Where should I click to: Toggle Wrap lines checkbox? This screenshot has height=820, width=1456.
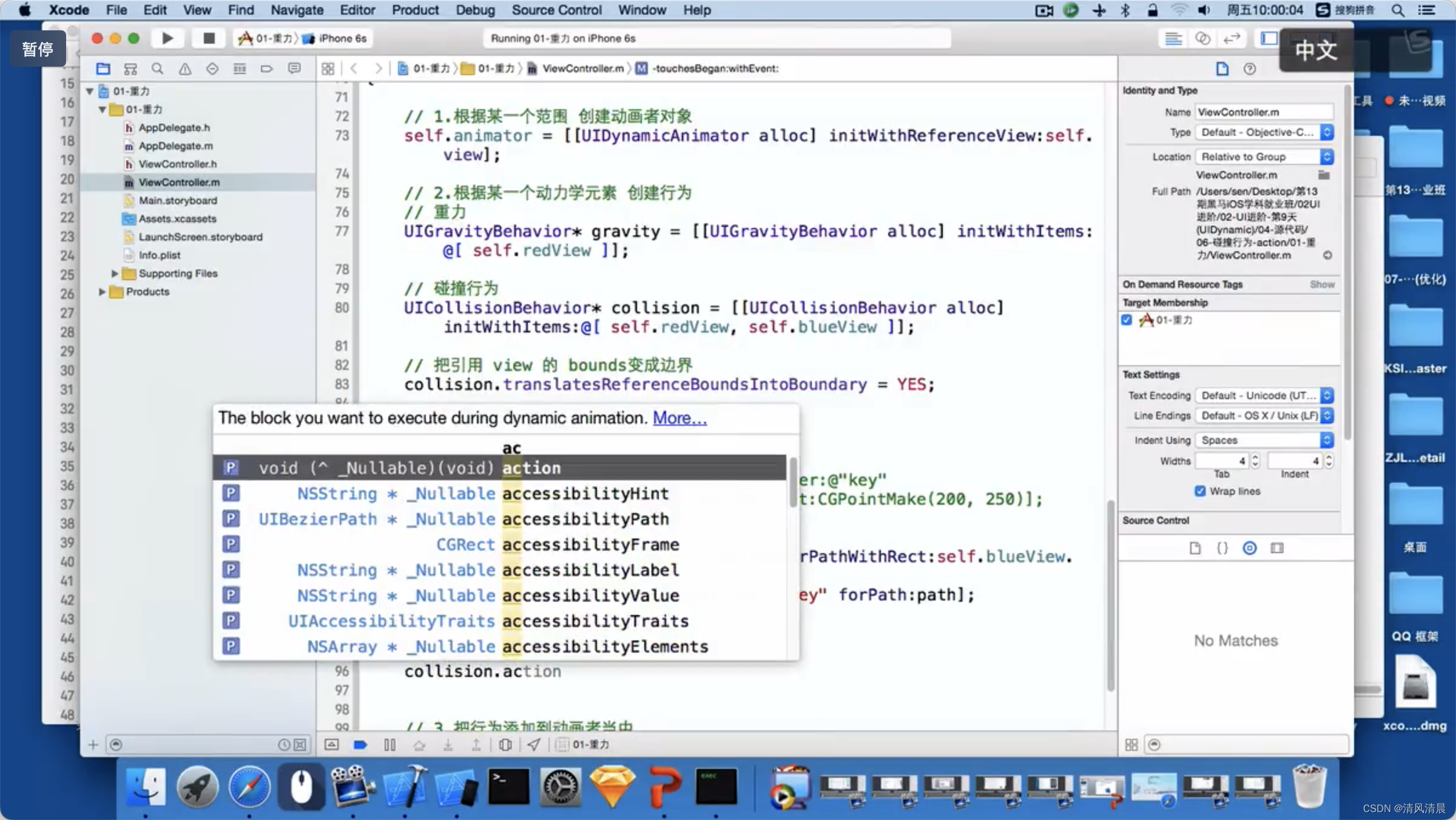(1200, 491)
